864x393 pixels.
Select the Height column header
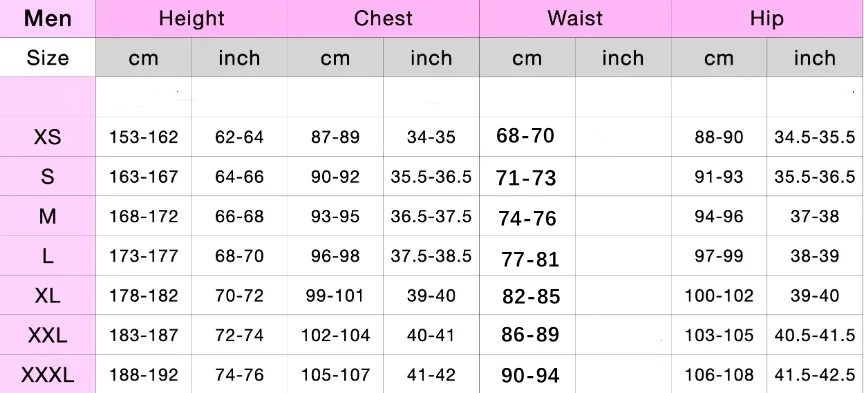pos(191,19)
